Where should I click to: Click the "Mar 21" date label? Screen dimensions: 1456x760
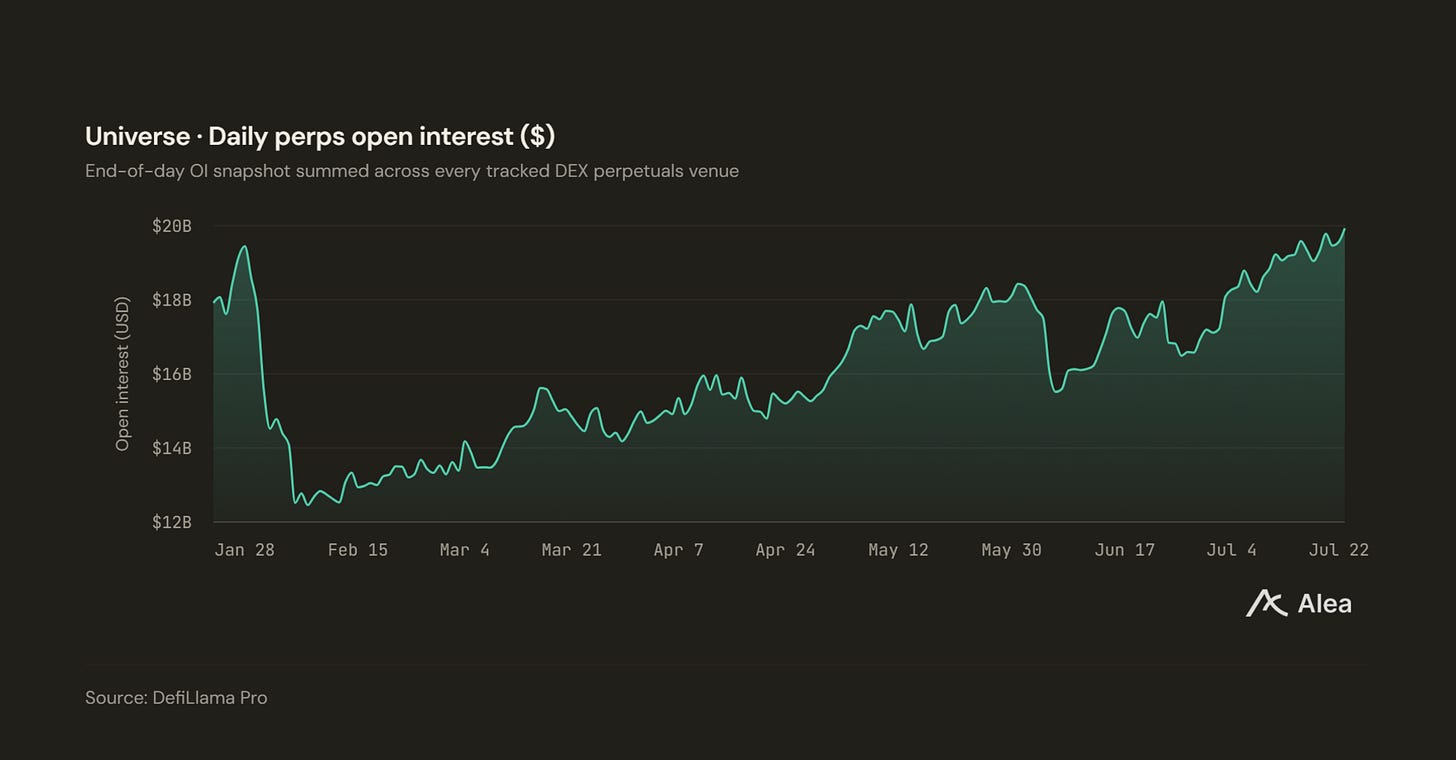(x=571, y=550)
